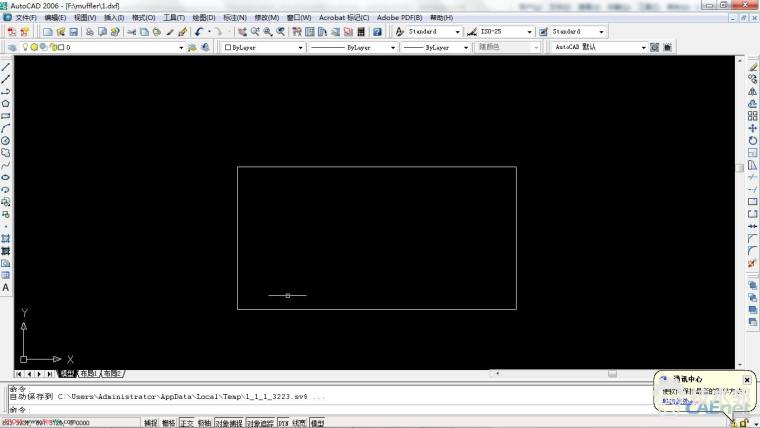This screenshot has height=428, width=760.
Task: Click the Undo arrow icon
Action: 198,32
